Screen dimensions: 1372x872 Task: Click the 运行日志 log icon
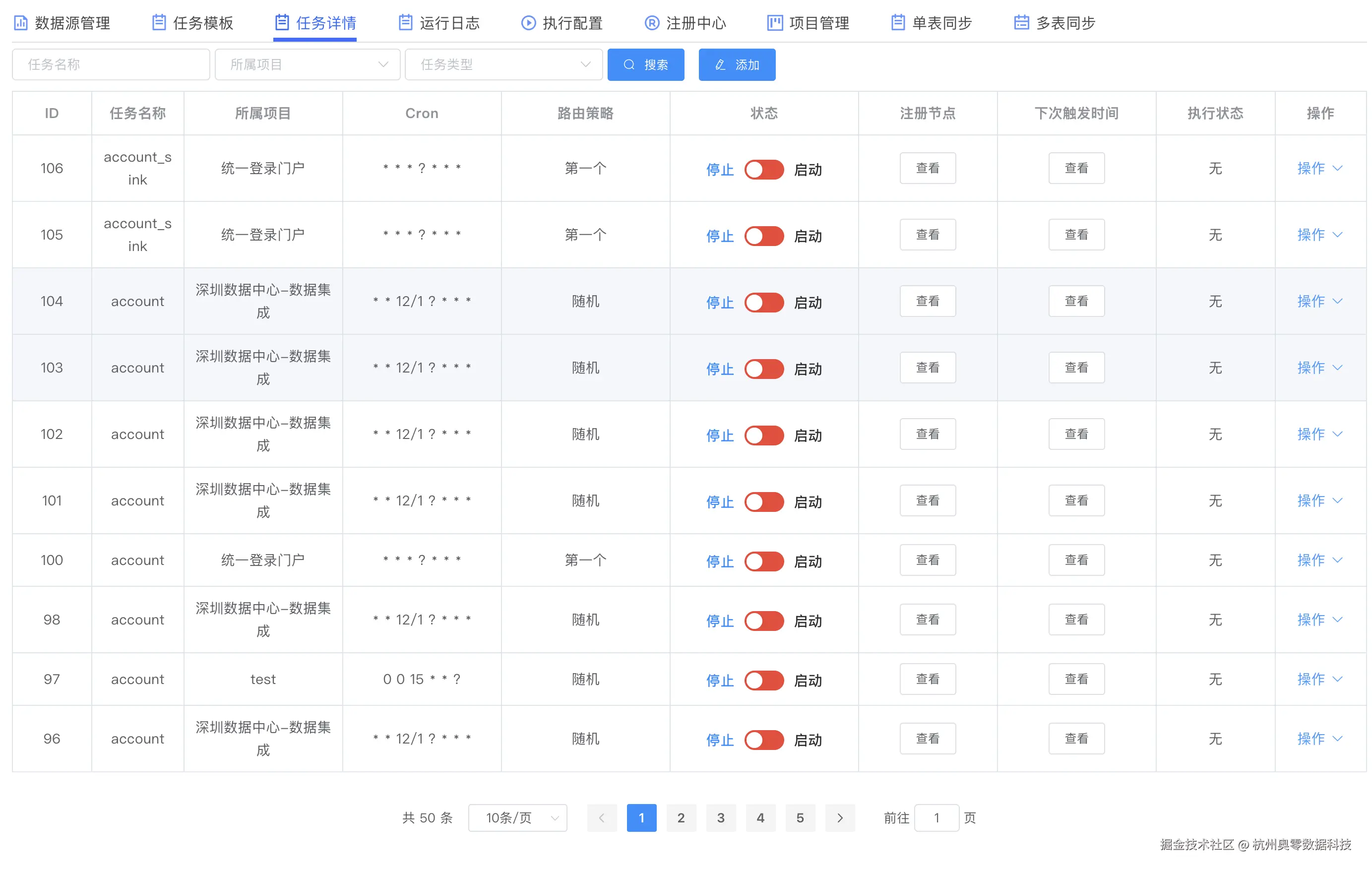click(x=405, y=23)
